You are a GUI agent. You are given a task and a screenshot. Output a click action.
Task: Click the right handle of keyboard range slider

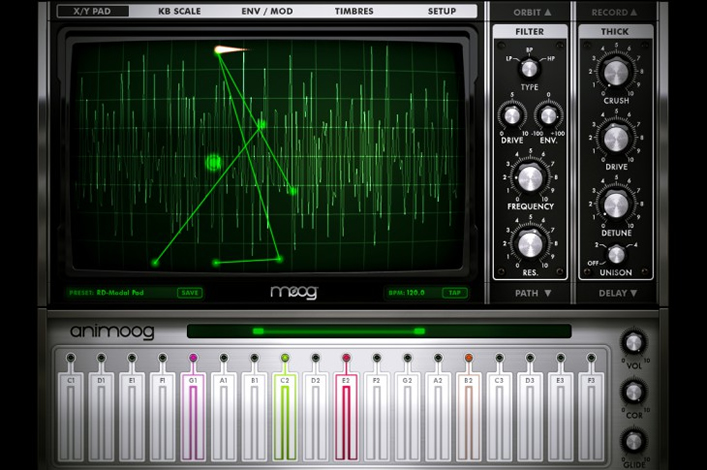(x=419, y=332)
